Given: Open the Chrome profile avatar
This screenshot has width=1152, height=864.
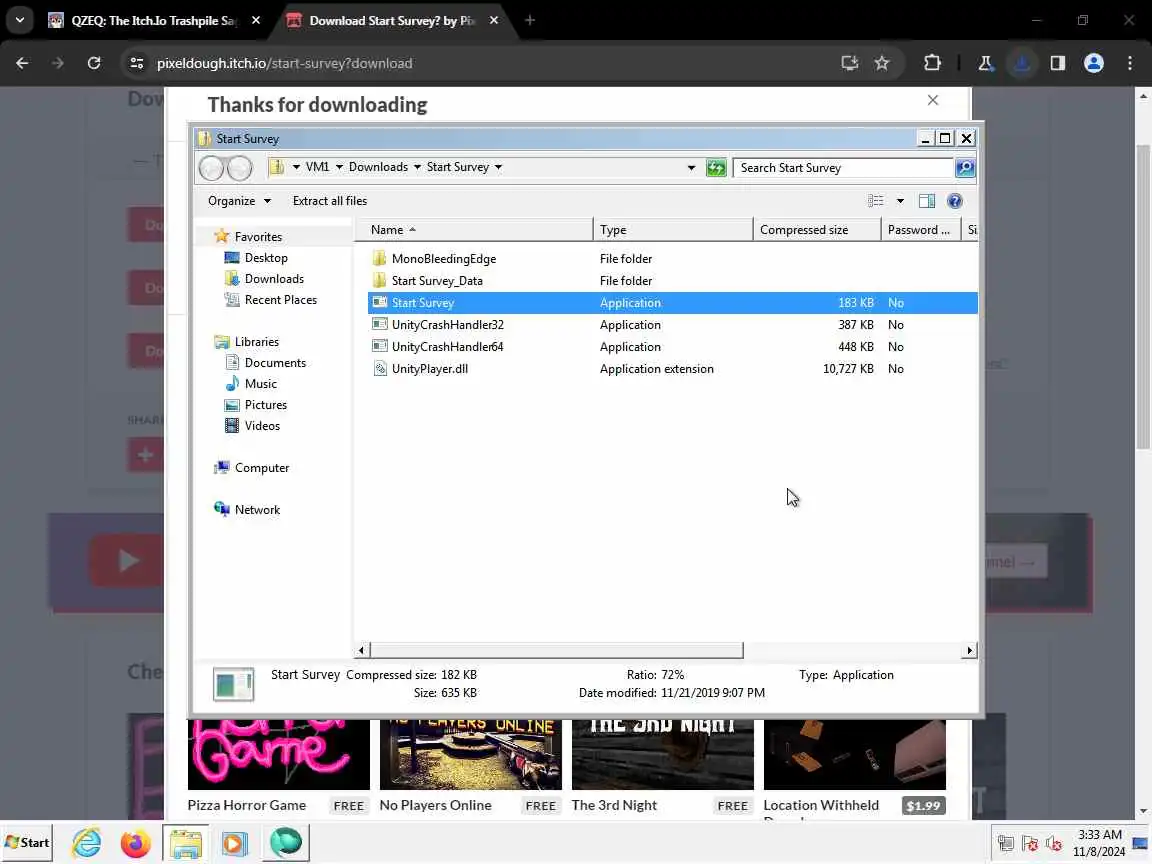Looking at the screenshot, I should (1094, 63).
